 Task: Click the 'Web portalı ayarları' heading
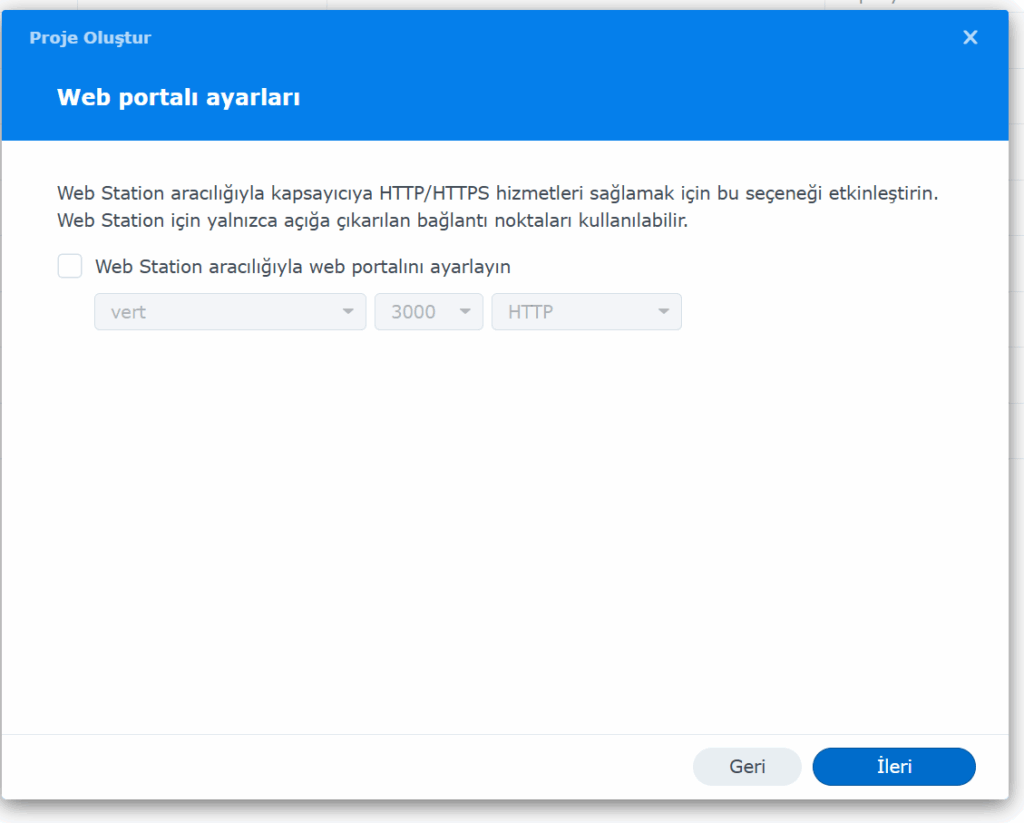[x=179, y=97]
